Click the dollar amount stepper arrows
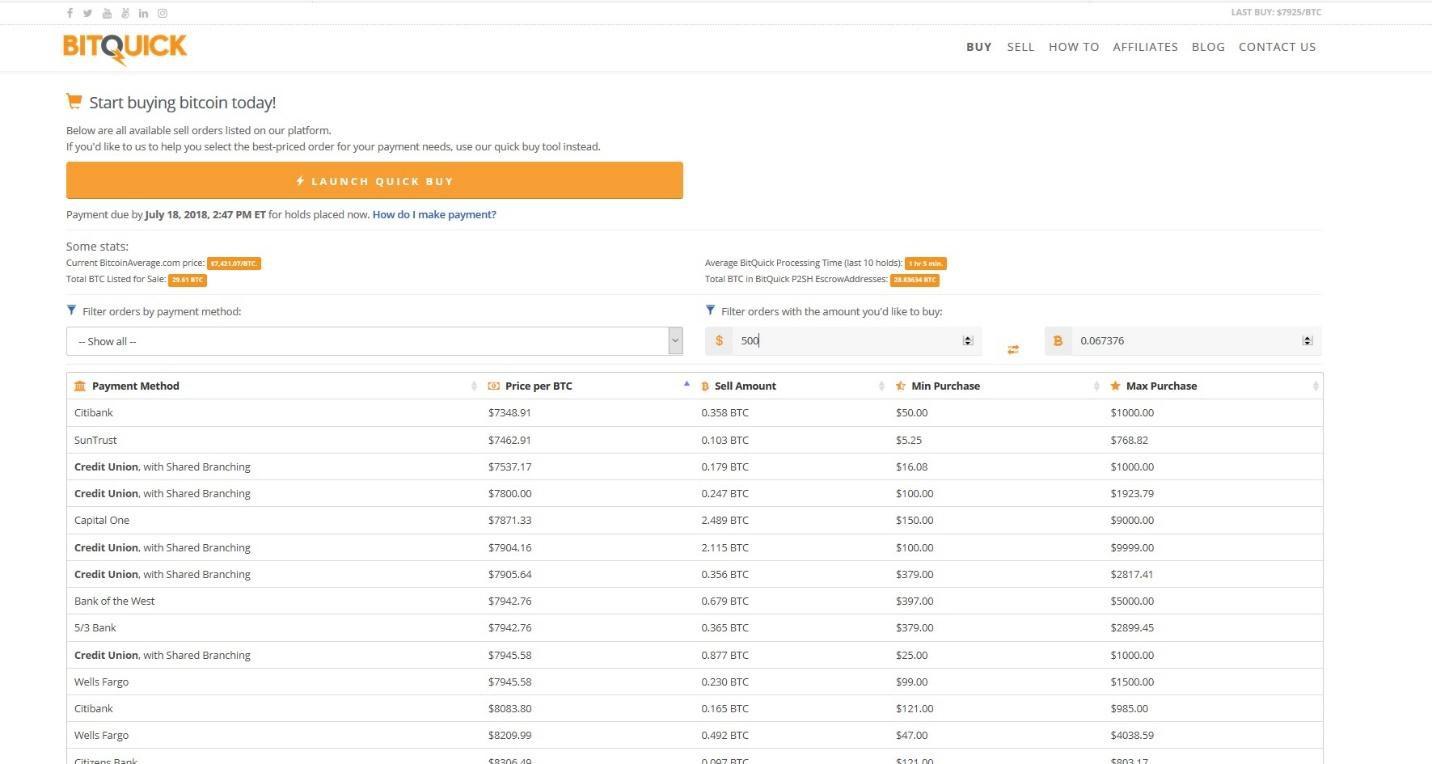The height and width of the screenshot is (764, 1432). click(x=967, y=341)
